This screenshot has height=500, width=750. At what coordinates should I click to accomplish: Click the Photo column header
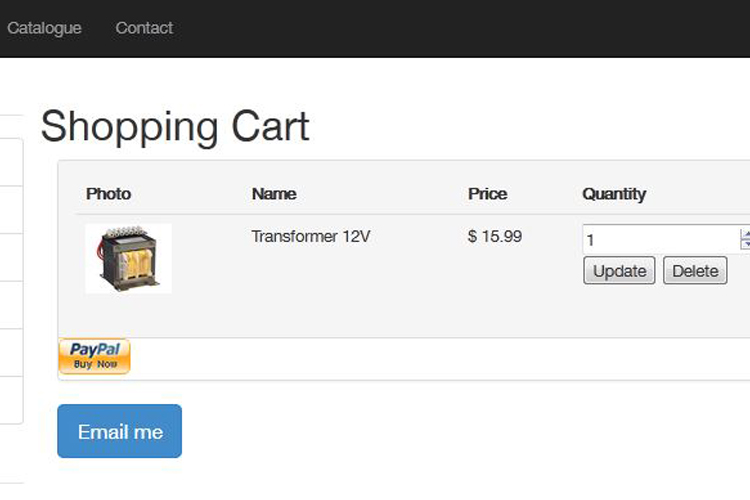pyautogui.click(x=108, y=194)
